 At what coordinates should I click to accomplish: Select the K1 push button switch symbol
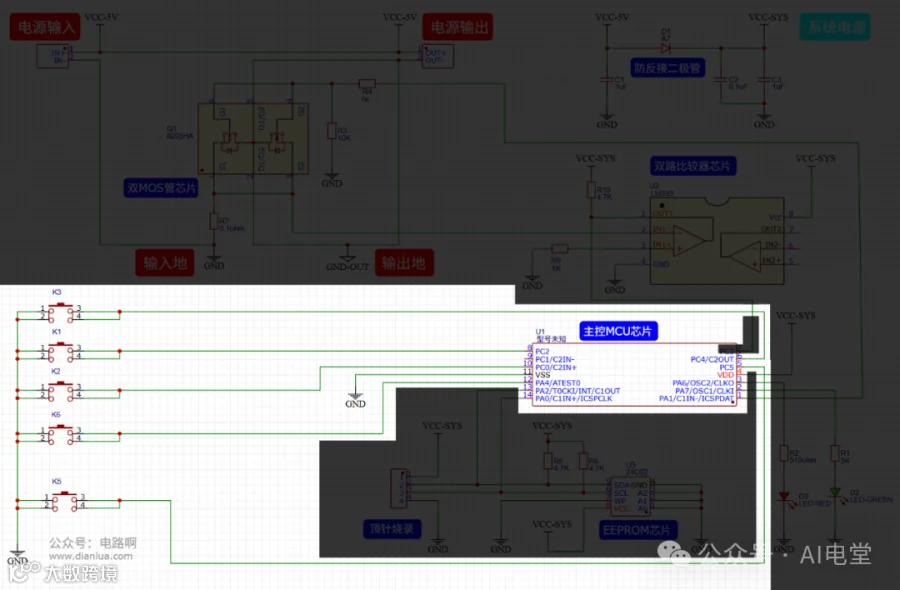point(60,352)
